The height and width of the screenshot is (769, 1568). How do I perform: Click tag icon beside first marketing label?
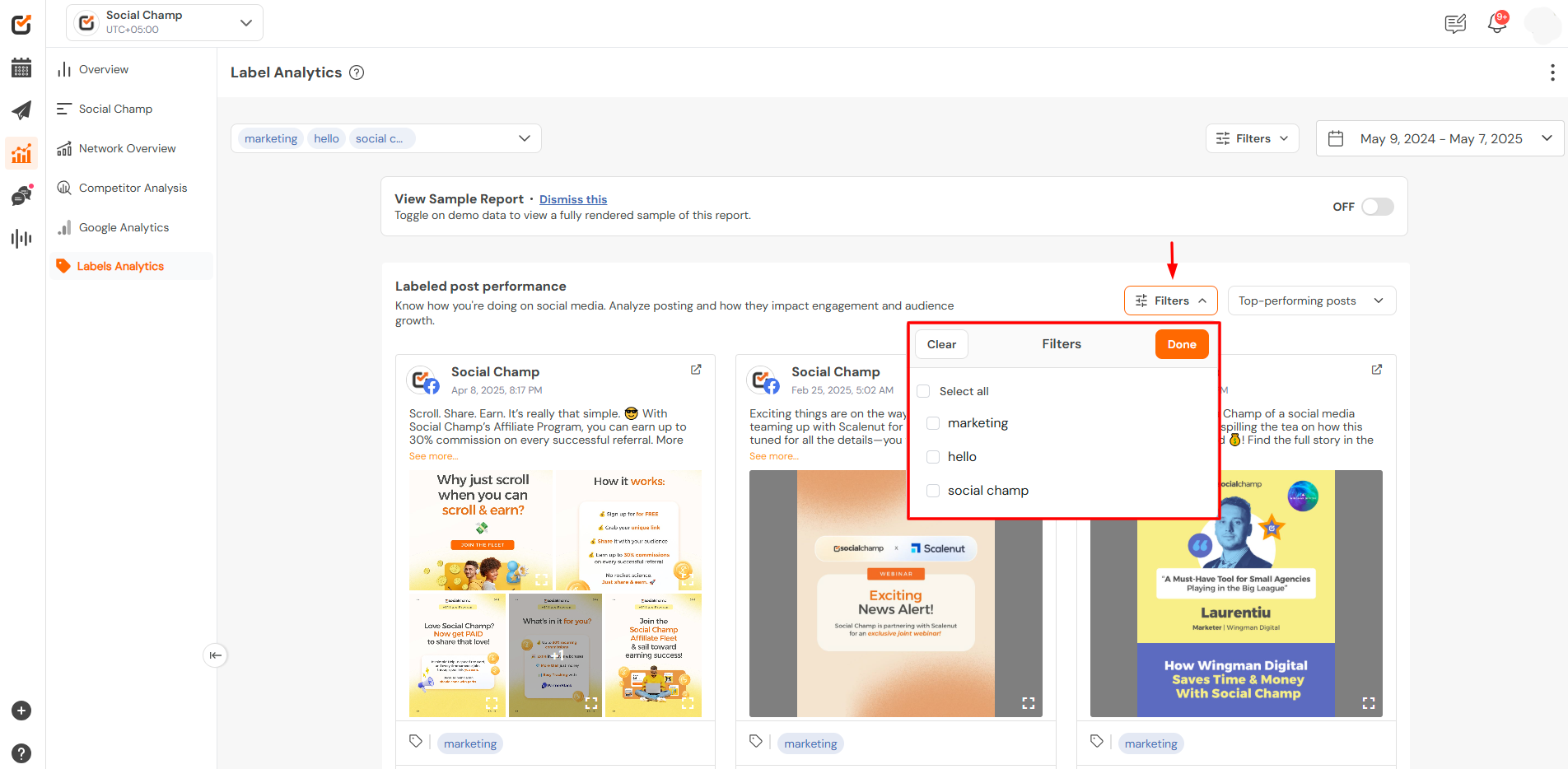point(416,742)
